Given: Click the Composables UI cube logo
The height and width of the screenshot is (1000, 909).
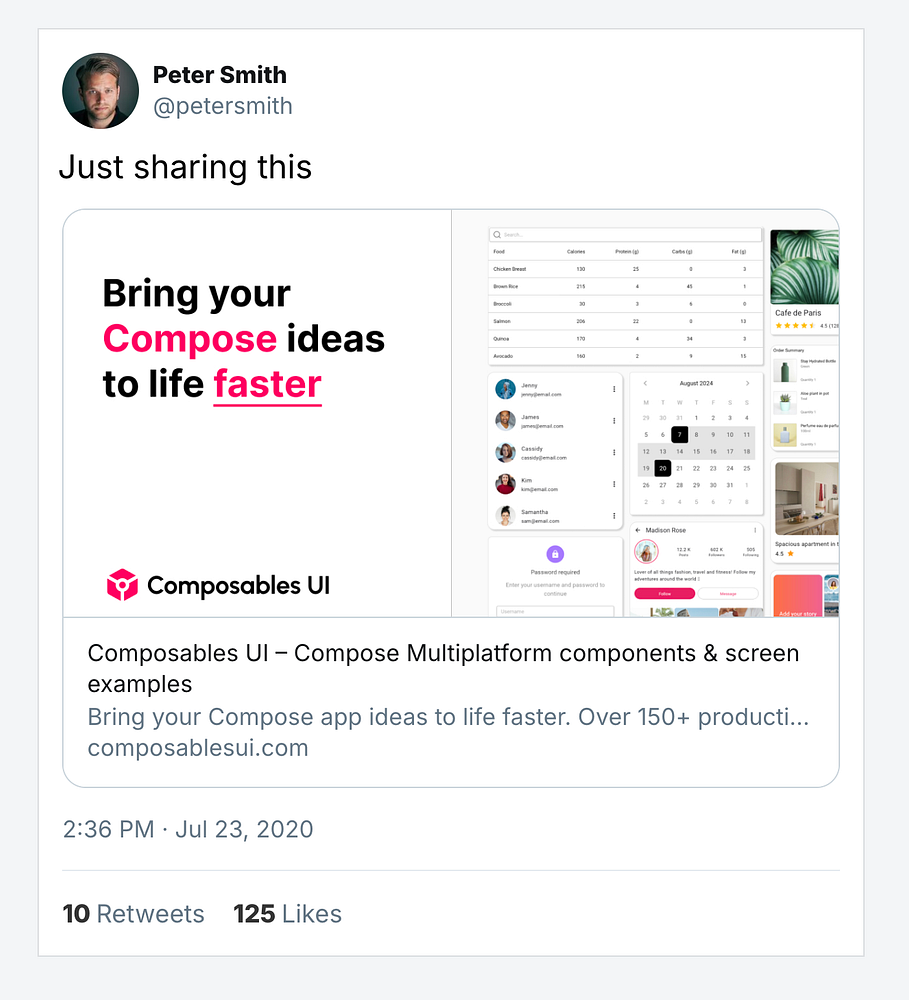Looking at the screenshot, I should tap(122, 585).
